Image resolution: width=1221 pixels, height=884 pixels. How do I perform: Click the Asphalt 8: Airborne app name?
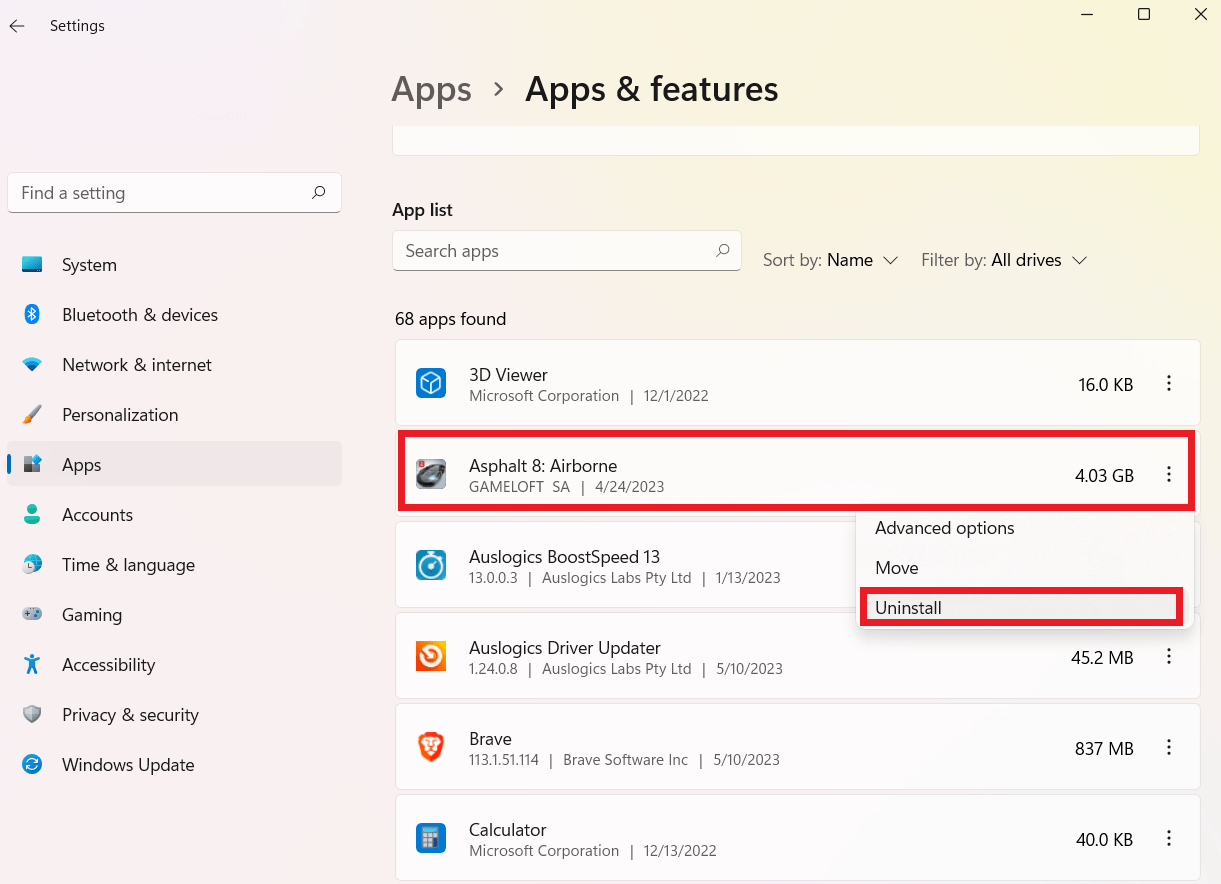543,466
